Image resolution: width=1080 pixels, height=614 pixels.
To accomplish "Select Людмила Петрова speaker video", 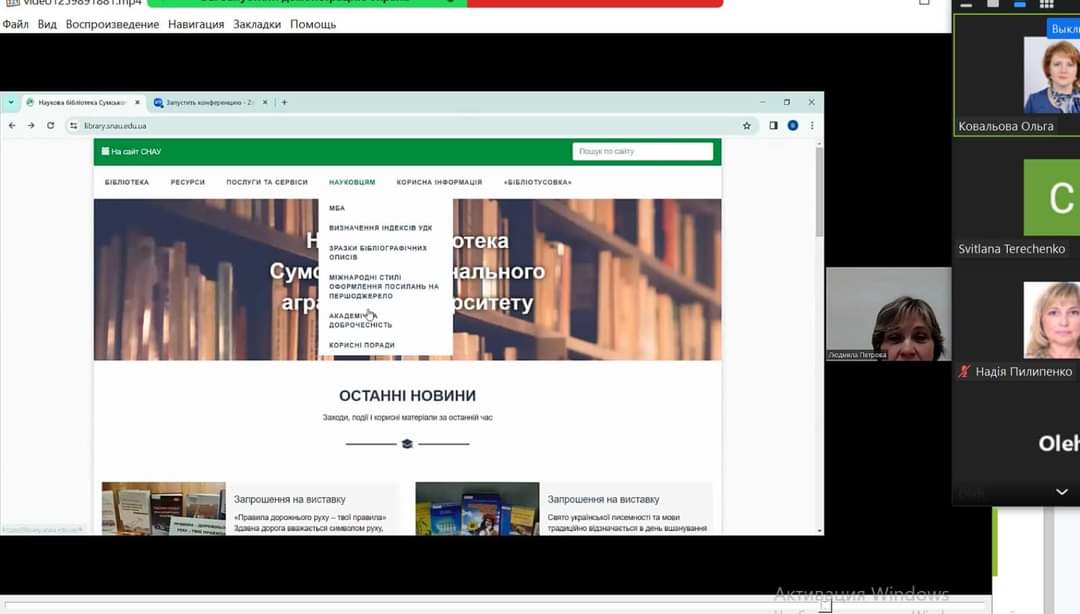I will click(x=889, y=314).
